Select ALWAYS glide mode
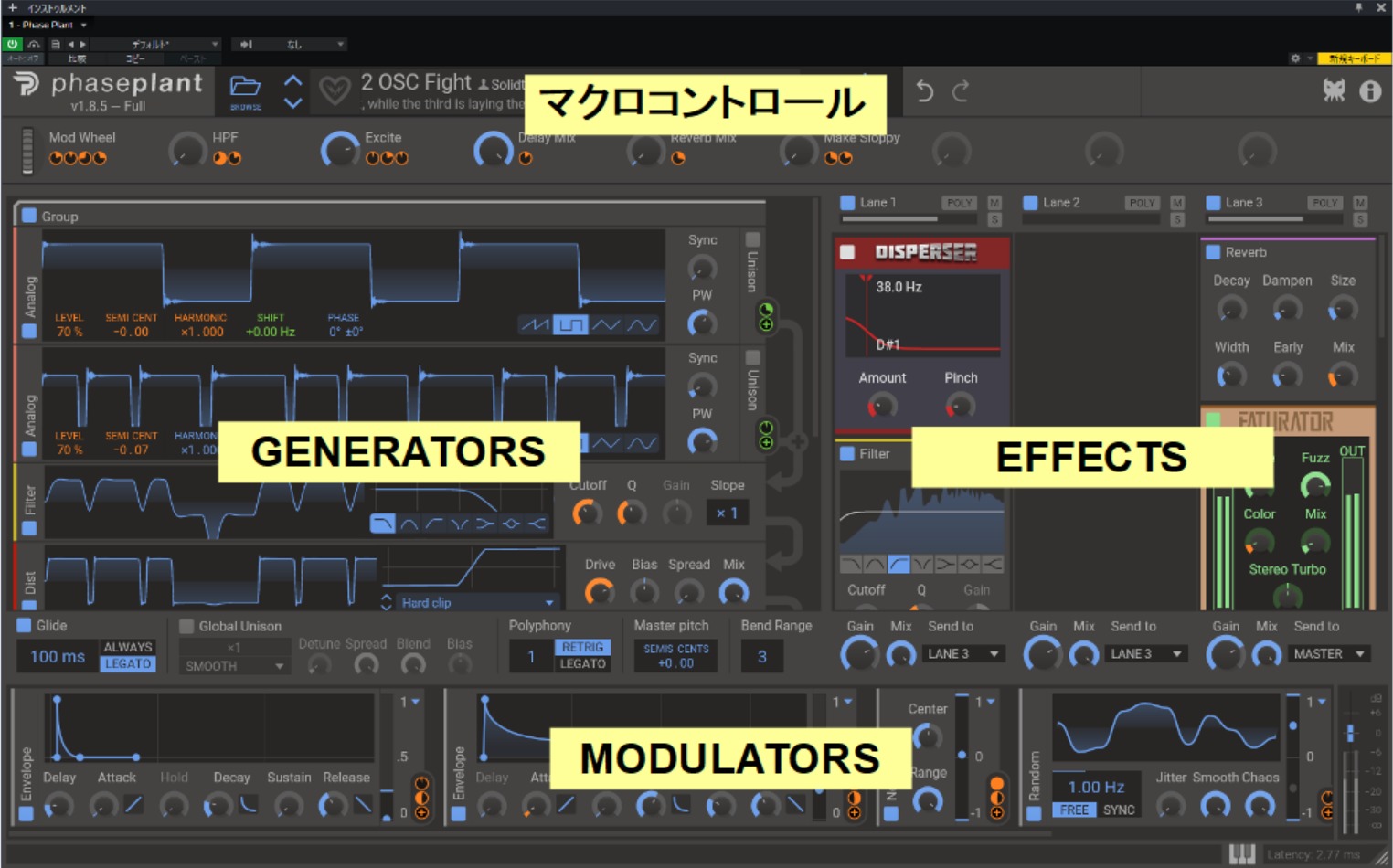This screenshot has width=1393, height=868. click(x=128, y=647)
